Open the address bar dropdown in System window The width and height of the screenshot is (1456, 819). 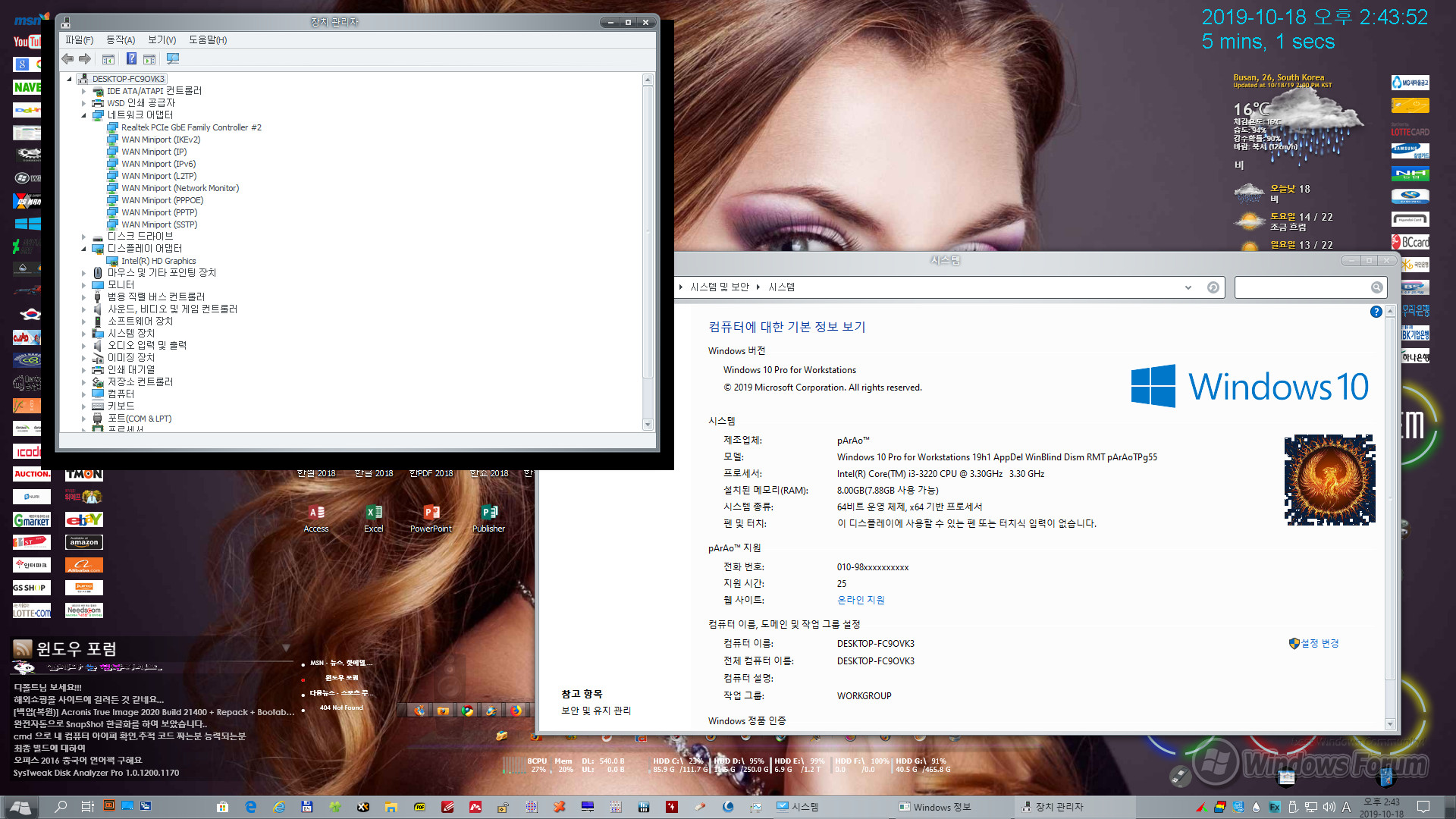(1188, 287)
